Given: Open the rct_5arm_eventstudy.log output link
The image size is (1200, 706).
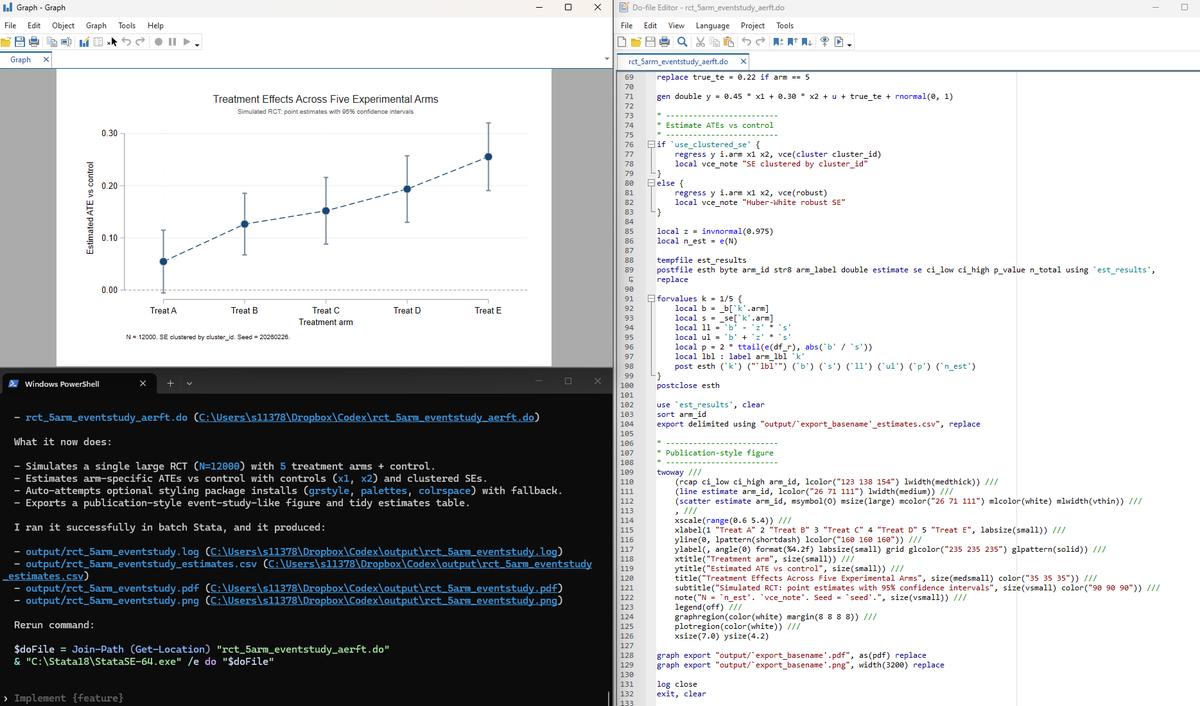Looking at the screenshot, I should click(383, 552).
